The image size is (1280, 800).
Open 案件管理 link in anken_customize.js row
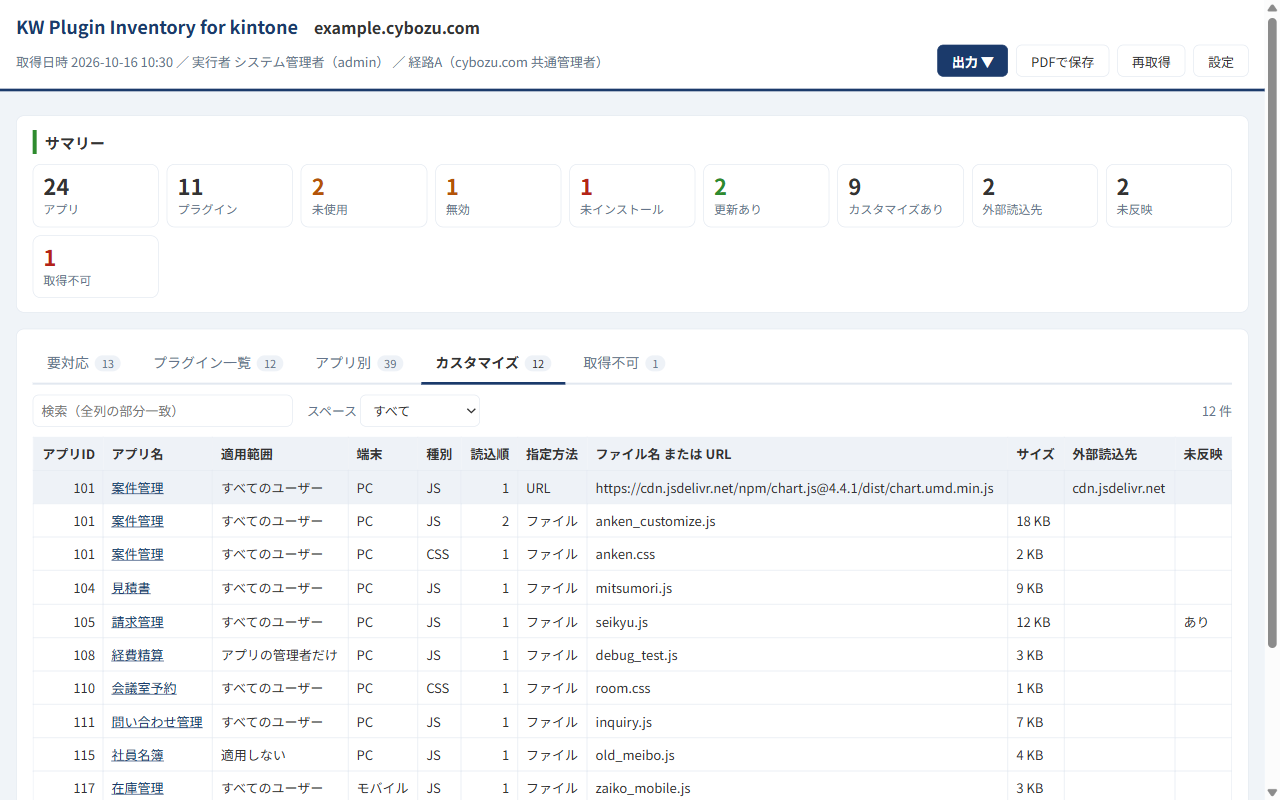[x=138, y=521]
